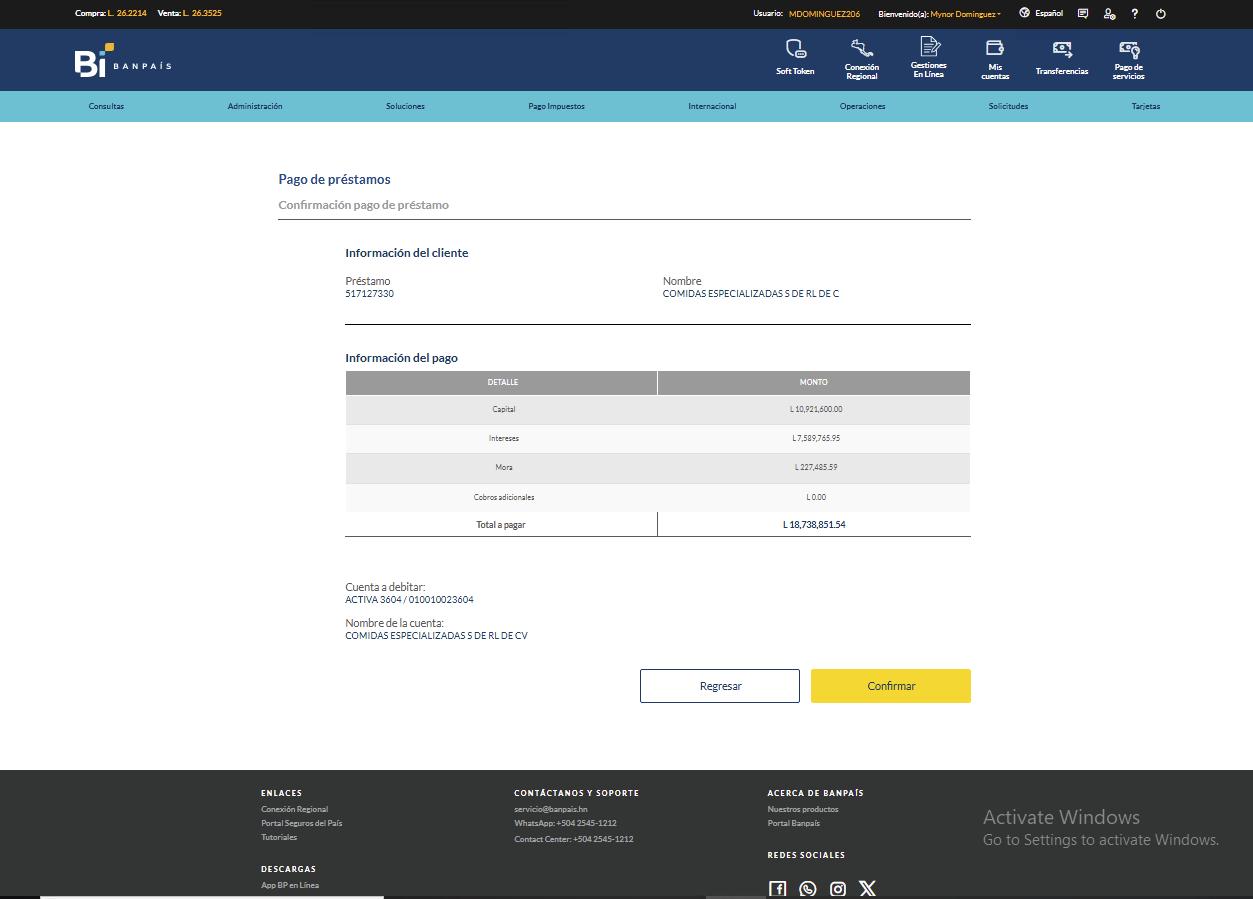Click the Cobros adicionales row label
Image resolution: width=1253 pixels, height=899 pixels.
(504, 497)
